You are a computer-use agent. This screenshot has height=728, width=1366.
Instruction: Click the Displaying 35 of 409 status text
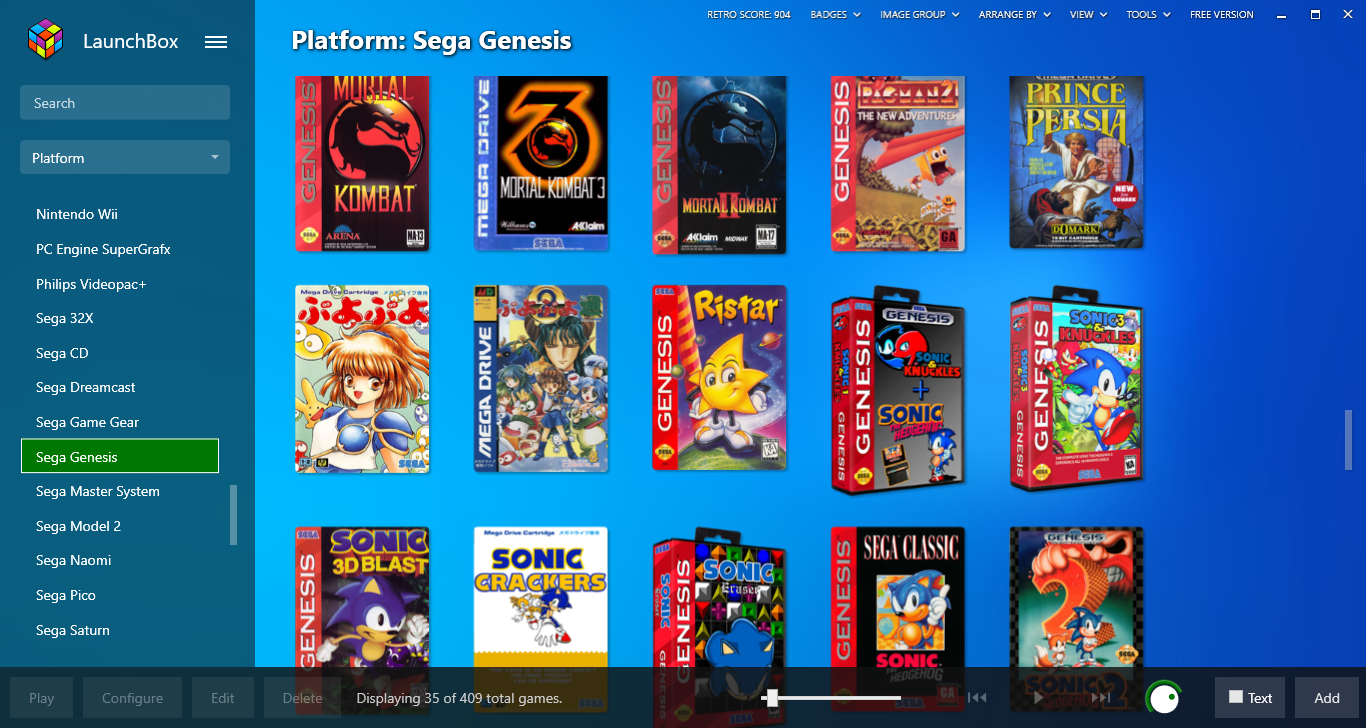(x=459, y=698)
